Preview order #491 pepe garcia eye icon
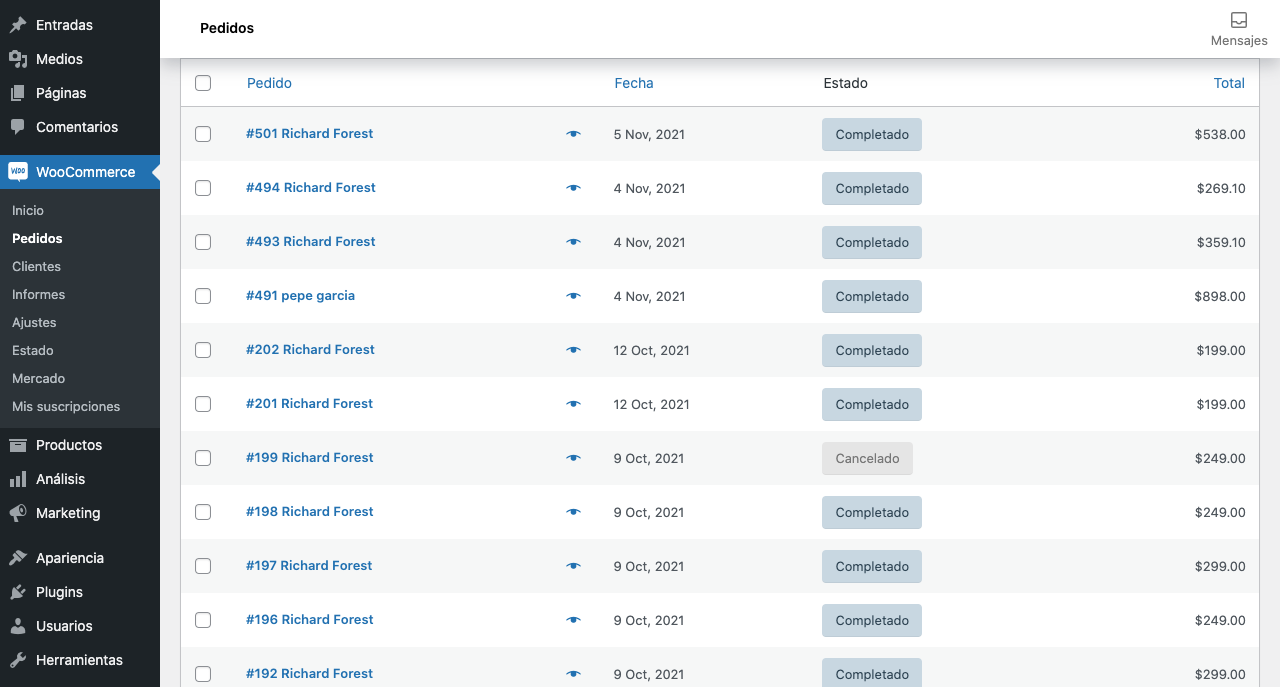This screenshot has height=687, width=1280. coord(573,296)
